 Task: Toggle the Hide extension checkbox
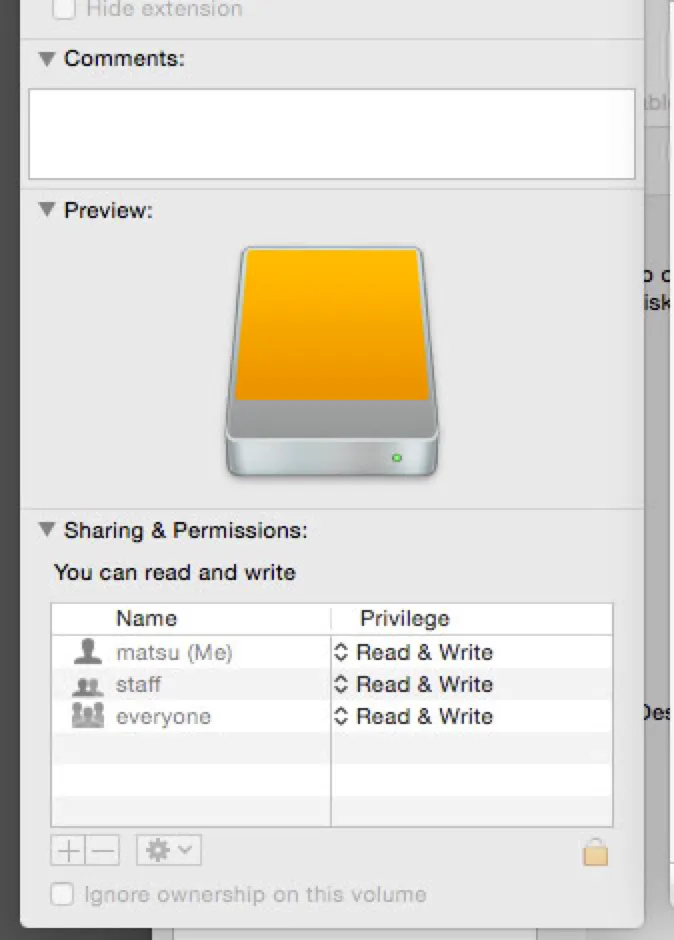point(63,9)
